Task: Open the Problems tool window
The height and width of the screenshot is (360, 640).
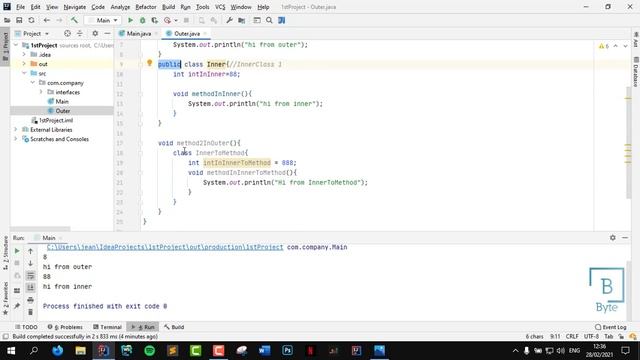Action: [x=65, y=327]
